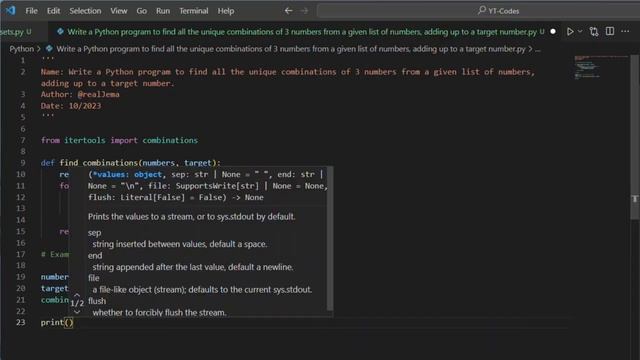Viewport: 640px width, 360px height.
Task: Run the Python file with the play icon
Action: (x=570, y=31)
